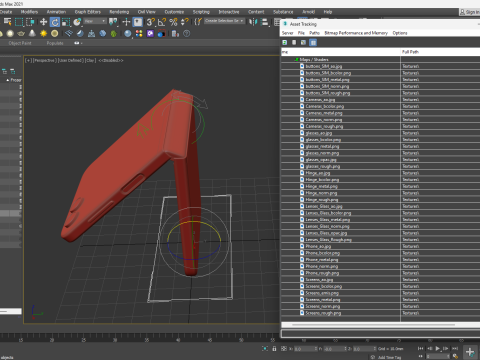Activate the Select and Rotate tool

[x=55, y=22]
